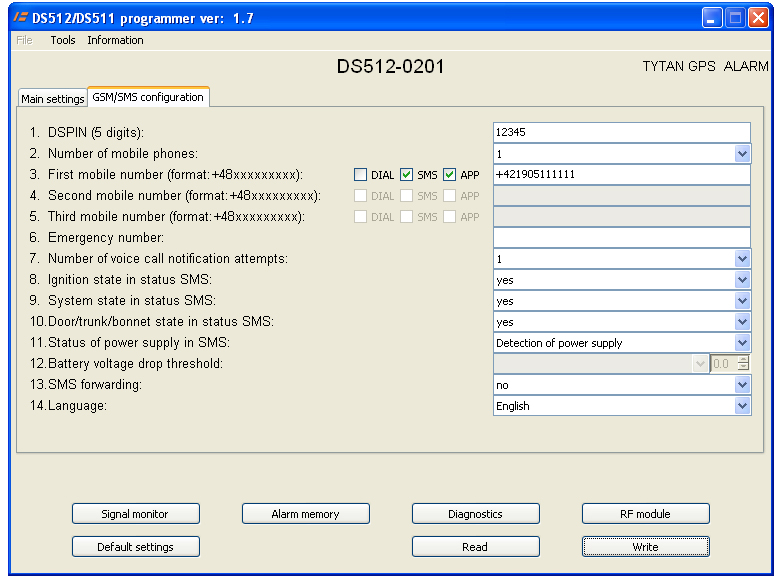
Task: Uncheck SMS for first mobile number
Action: pos(406,175)
